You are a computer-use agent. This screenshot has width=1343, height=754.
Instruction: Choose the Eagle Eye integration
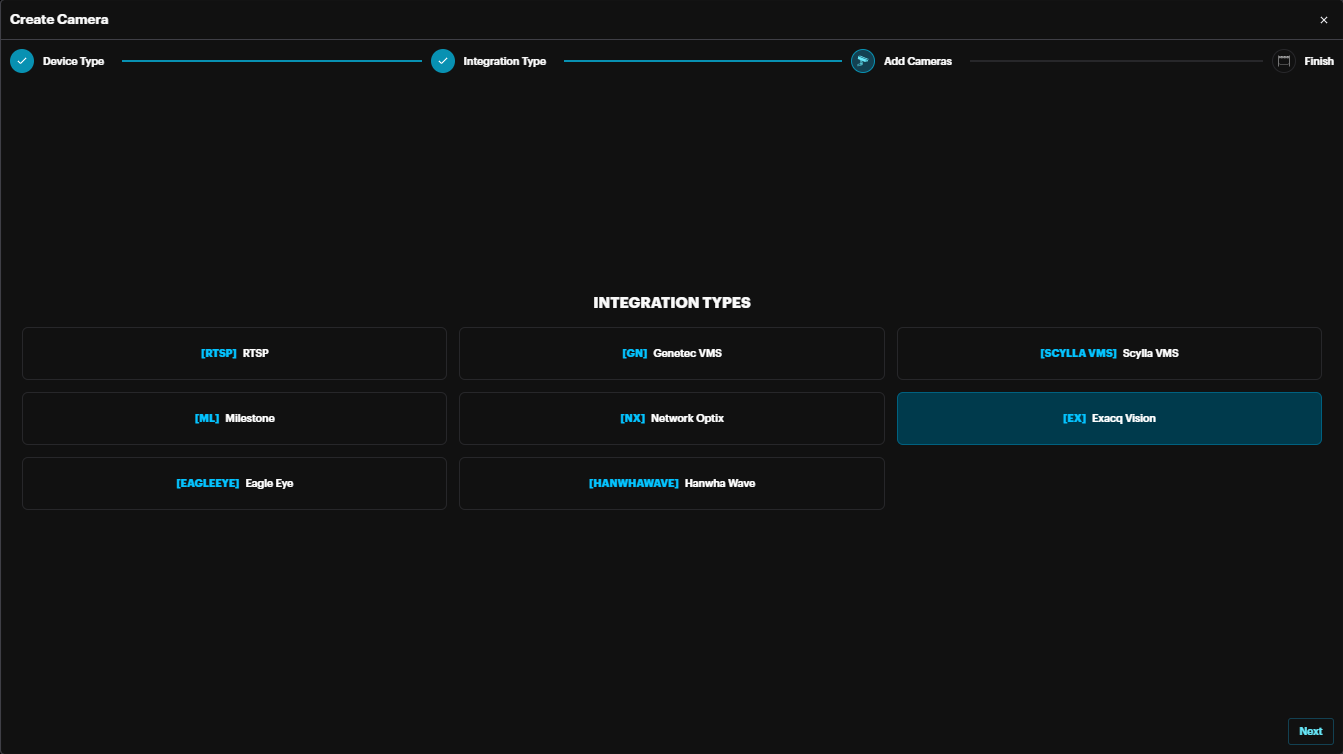point(234,483)
